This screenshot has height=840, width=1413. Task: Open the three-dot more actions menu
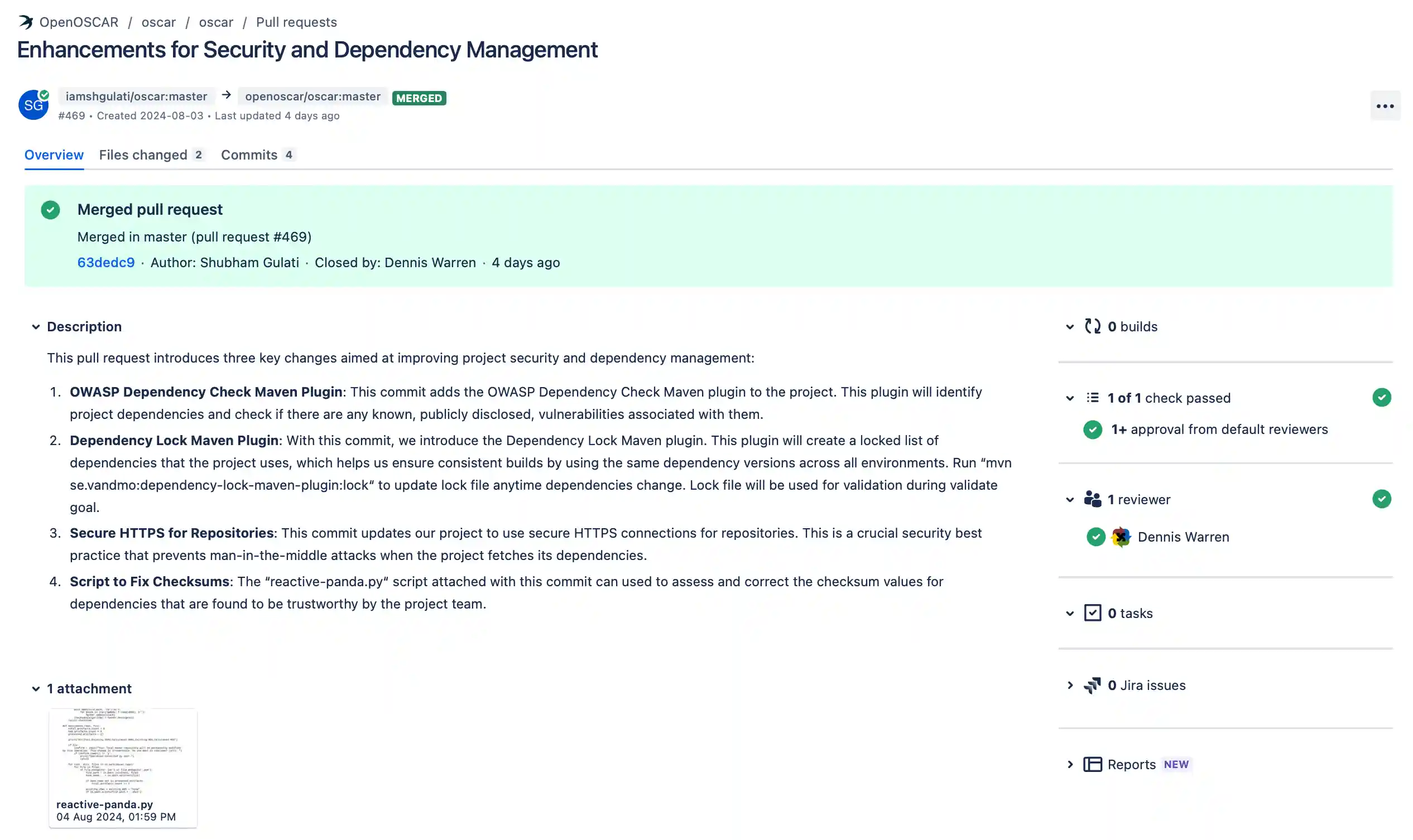tap(1385, 106)
